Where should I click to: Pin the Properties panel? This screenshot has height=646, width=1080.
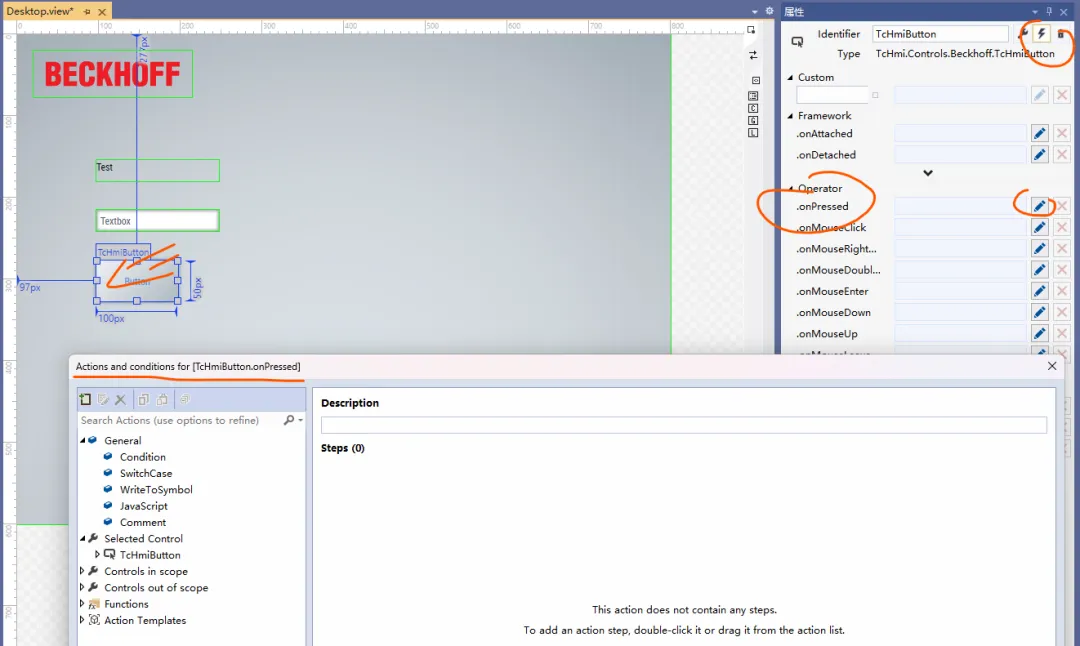coord(1049,11)
